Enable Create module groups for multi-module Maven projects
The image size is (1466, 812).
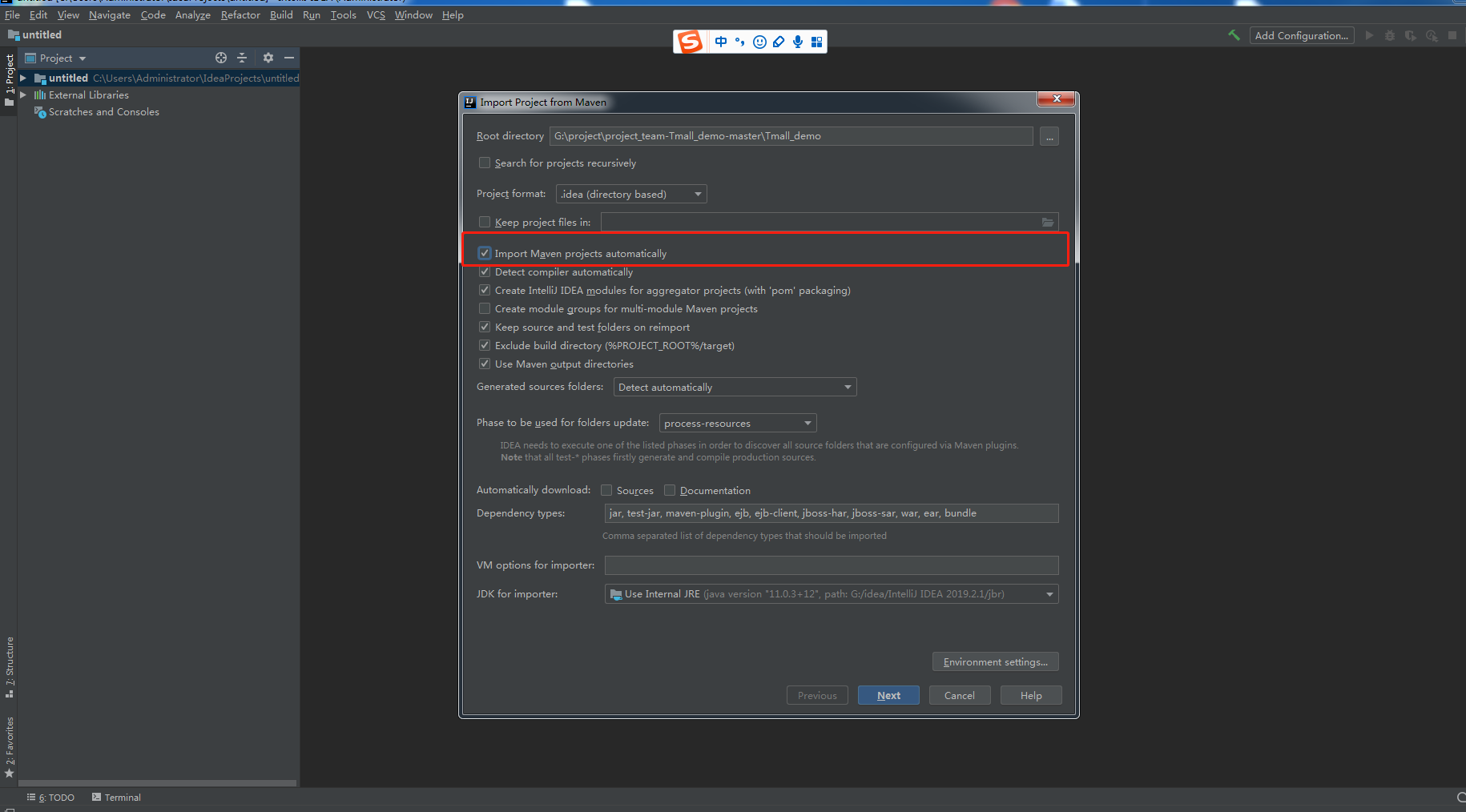[x=485, y=308]
